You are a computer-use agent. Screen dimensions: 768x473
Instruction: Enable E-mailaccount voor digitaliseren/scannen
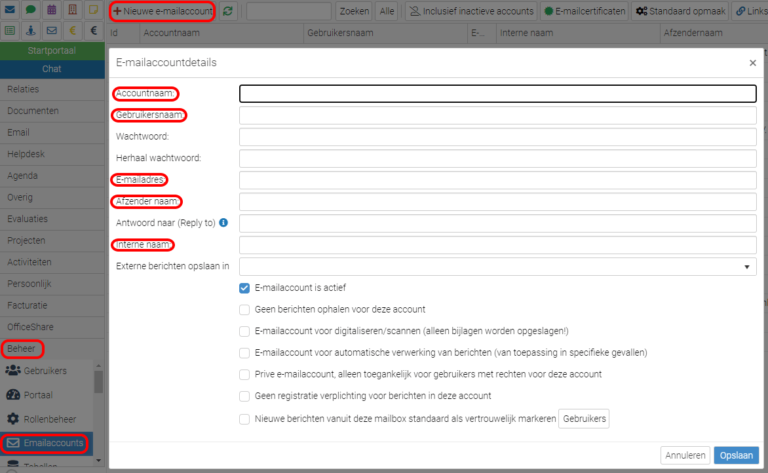pyautogui.click(x=244, y=331)
